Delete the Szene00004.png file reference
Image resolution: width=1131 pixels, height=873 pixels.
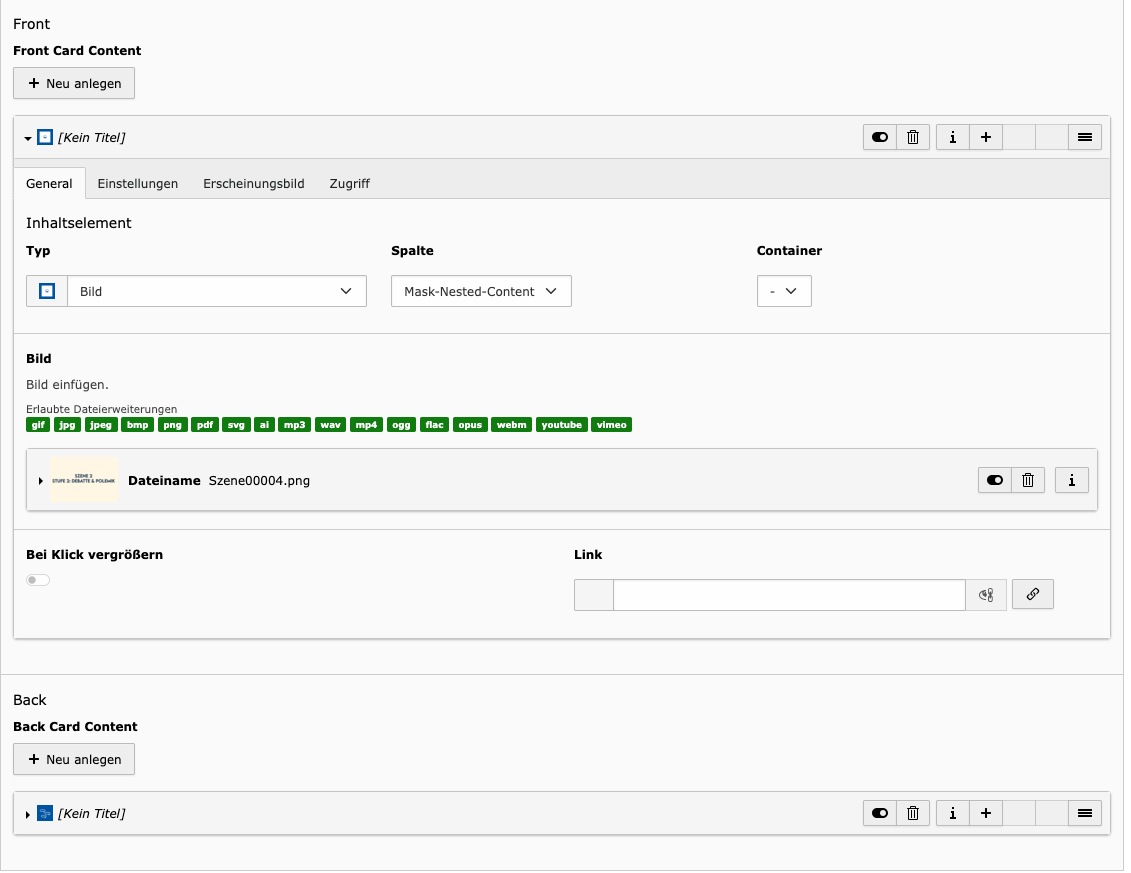[x=1028, y=481]
